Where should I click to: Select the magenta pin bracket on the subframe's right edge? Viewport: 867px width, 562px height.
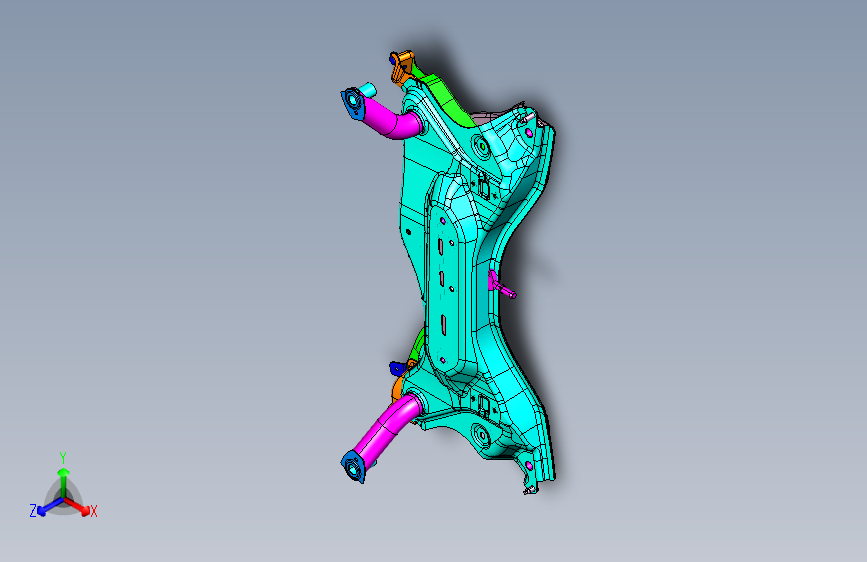pyautogui.click(x=501, y=284)
